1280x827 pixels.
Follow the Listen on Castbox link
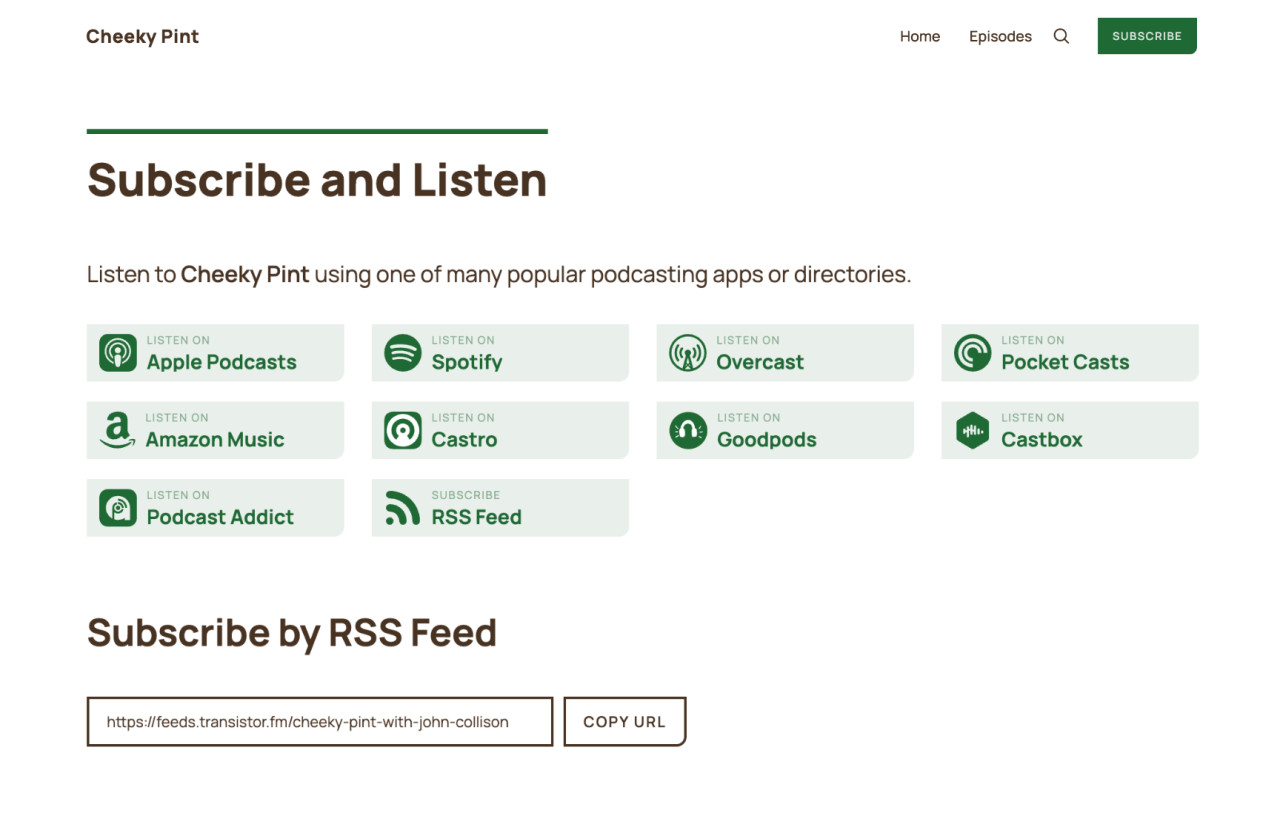point(1069,430)
